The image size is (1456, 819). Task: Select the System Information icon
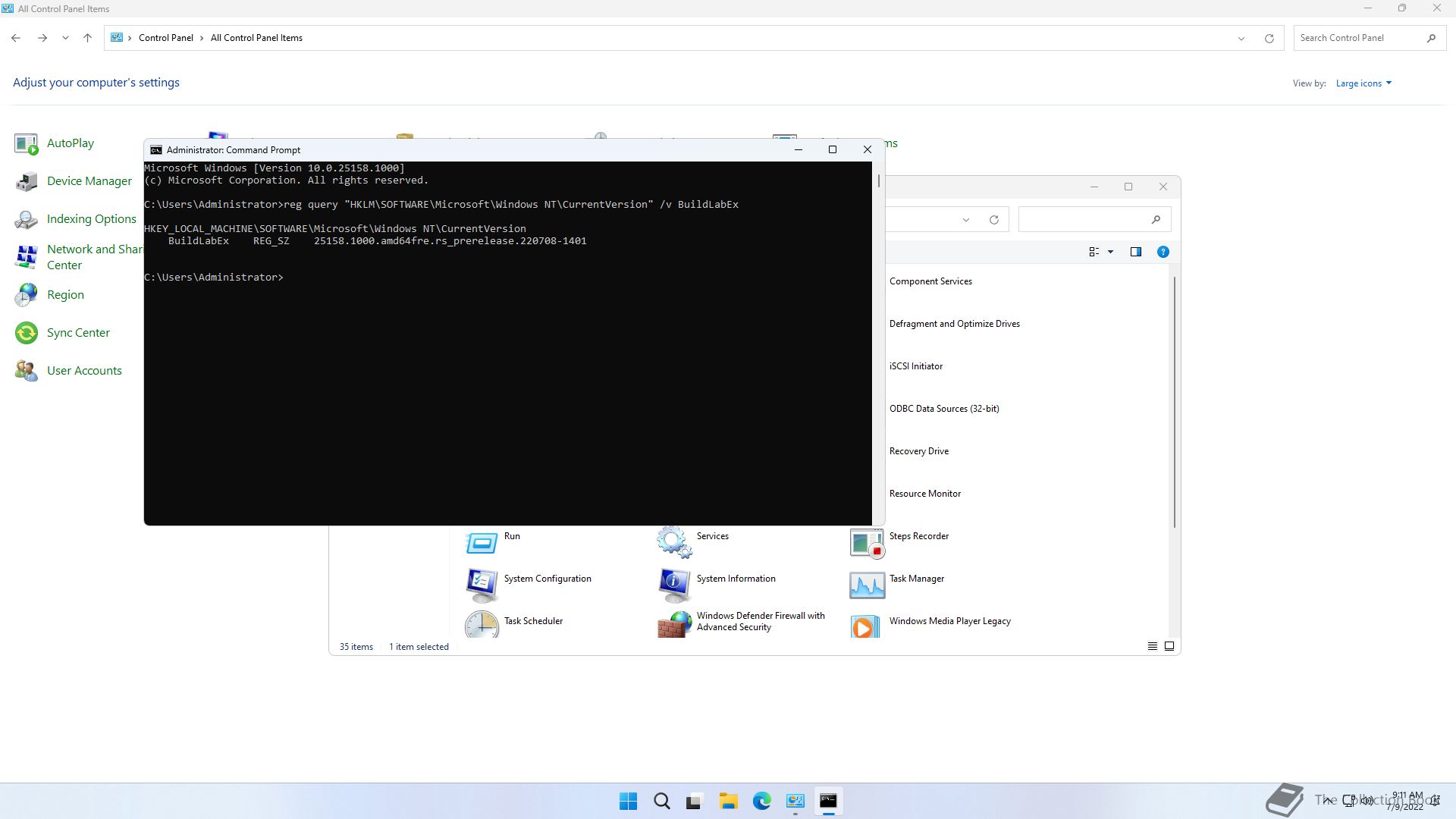coord(674,585)
